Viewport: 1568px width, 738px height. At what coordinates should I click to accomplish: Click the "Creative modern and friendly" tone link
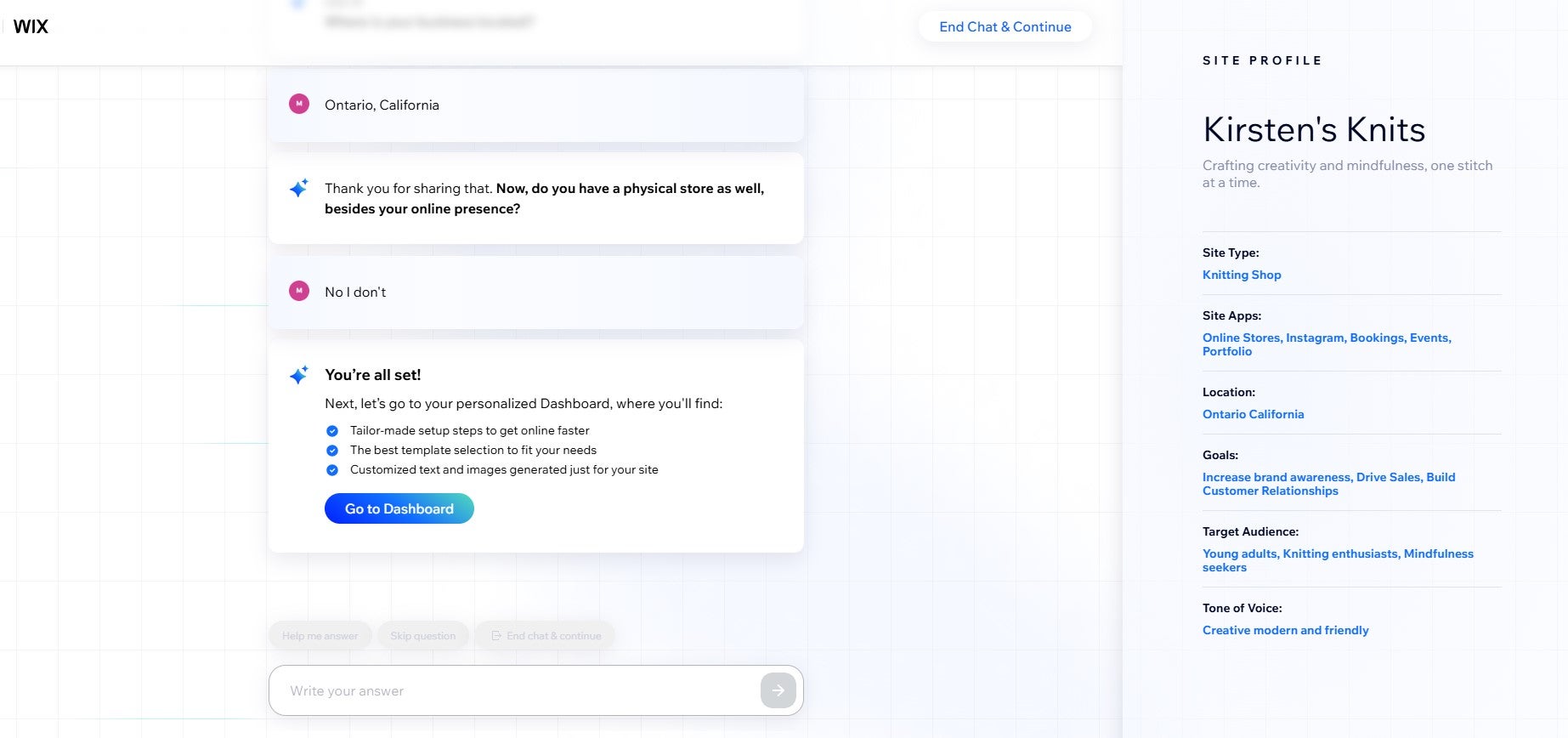(x=1285, y=630)
